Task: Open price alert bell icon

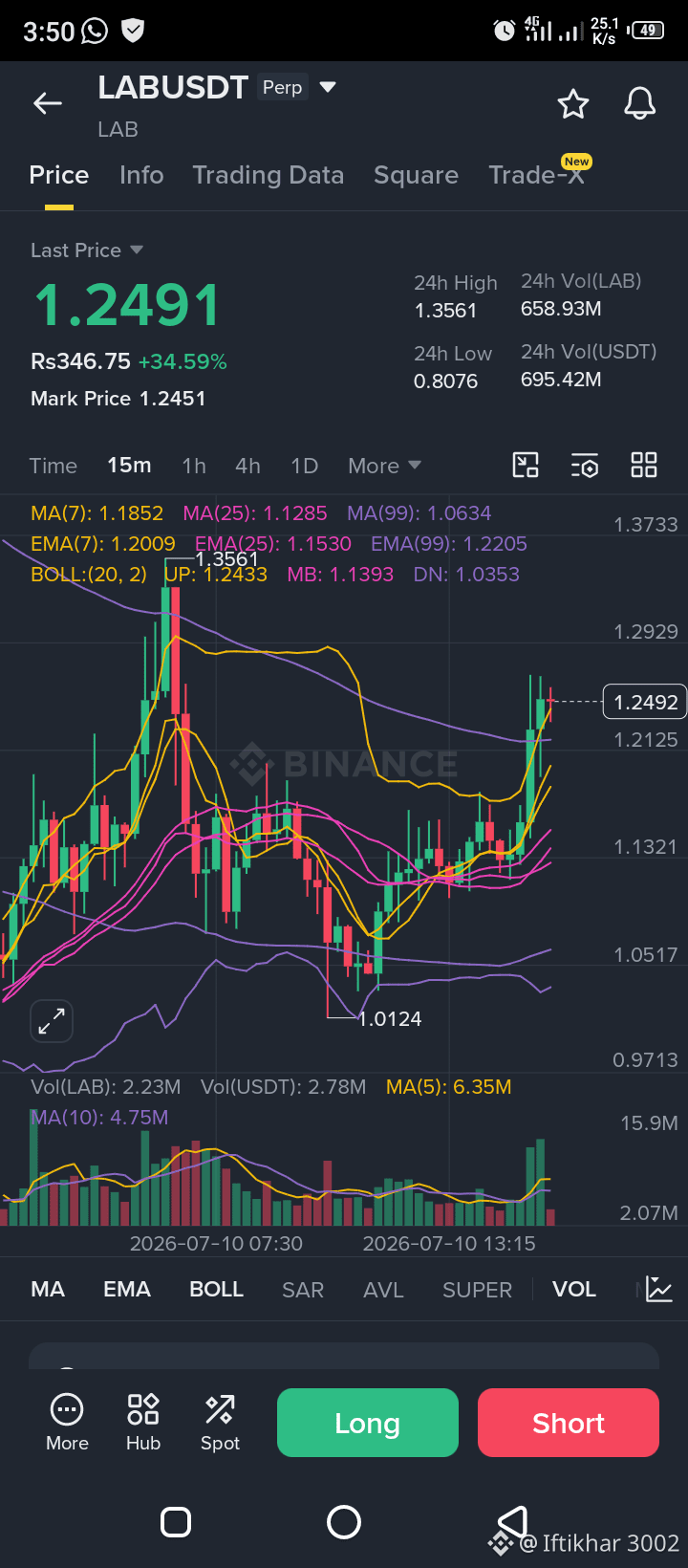Action: (x=640, y=103)
